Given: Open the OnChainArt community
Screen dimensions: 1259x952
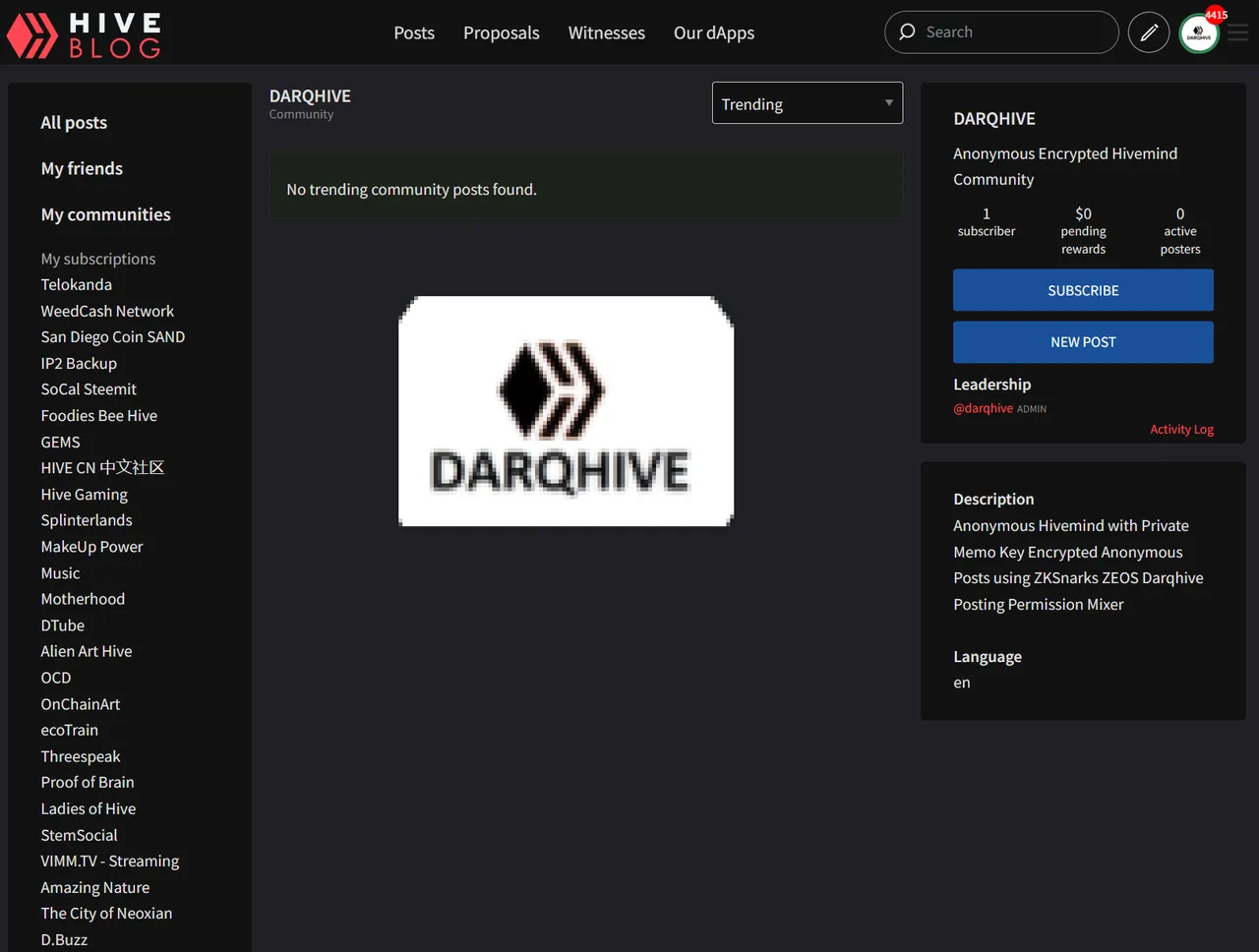Looking at the screenshot, I should click(80, 703).
